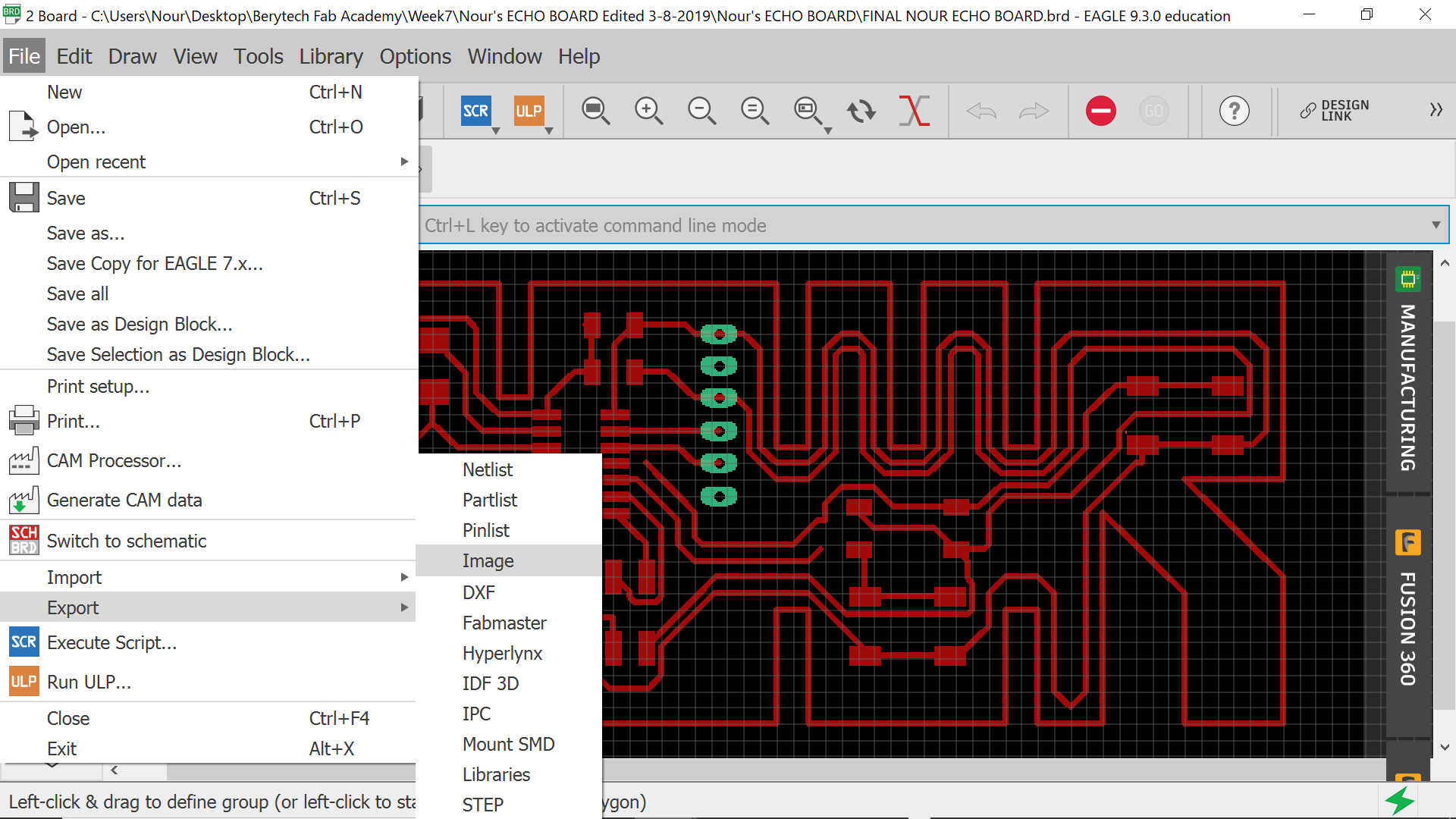The image size is (1456, 819).
Task: Click the green lightning bolt status icon
Action: [1399, 801]
